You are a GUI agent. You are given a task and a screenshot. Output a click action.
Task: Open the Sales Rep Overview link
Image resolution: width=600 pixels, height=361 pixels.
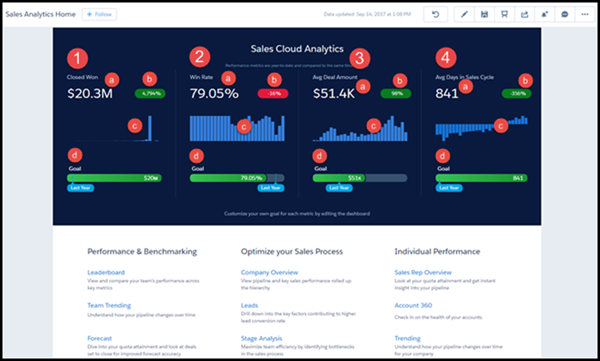(423, 273)
